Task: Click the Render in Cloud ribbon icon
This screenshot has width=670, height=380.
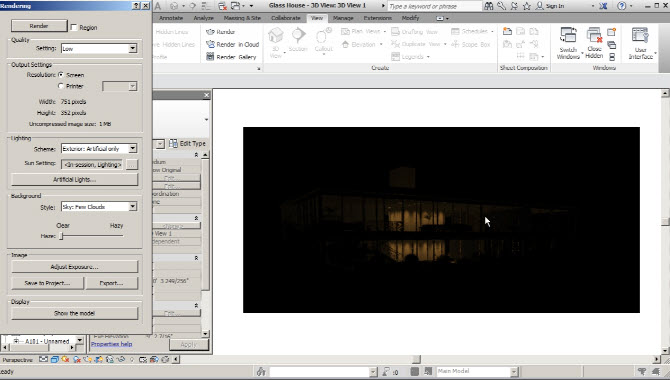Action: (210, 44)
